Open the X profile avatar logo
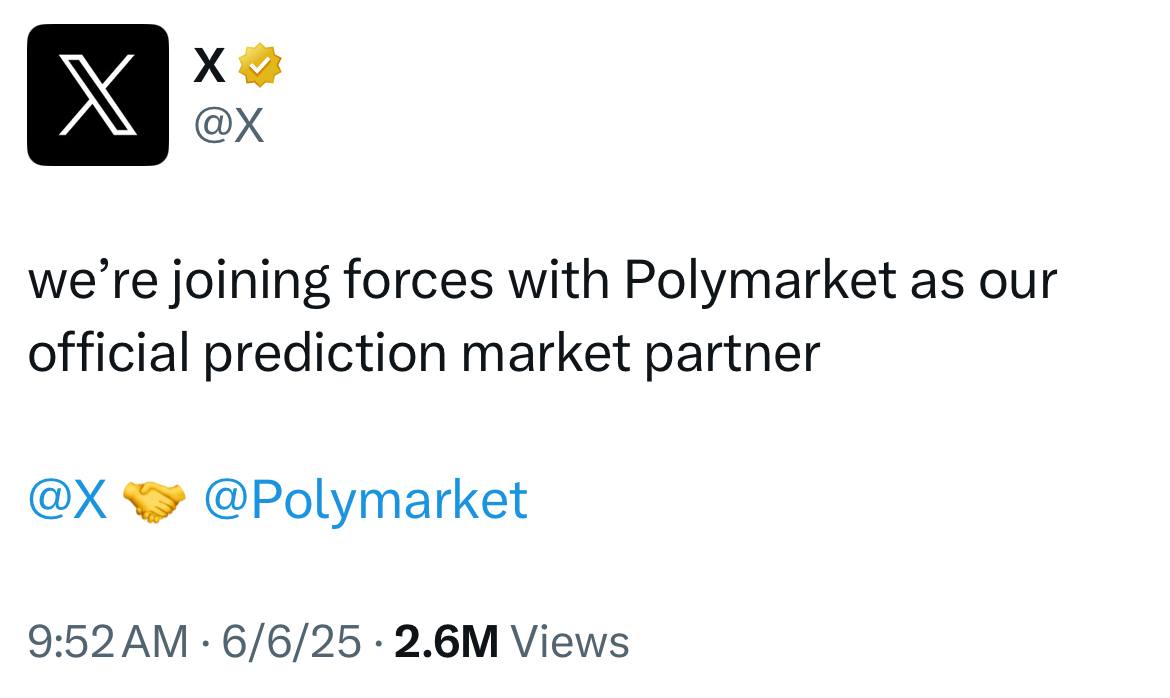This screenshot has height=698, width=1170. 98,95
